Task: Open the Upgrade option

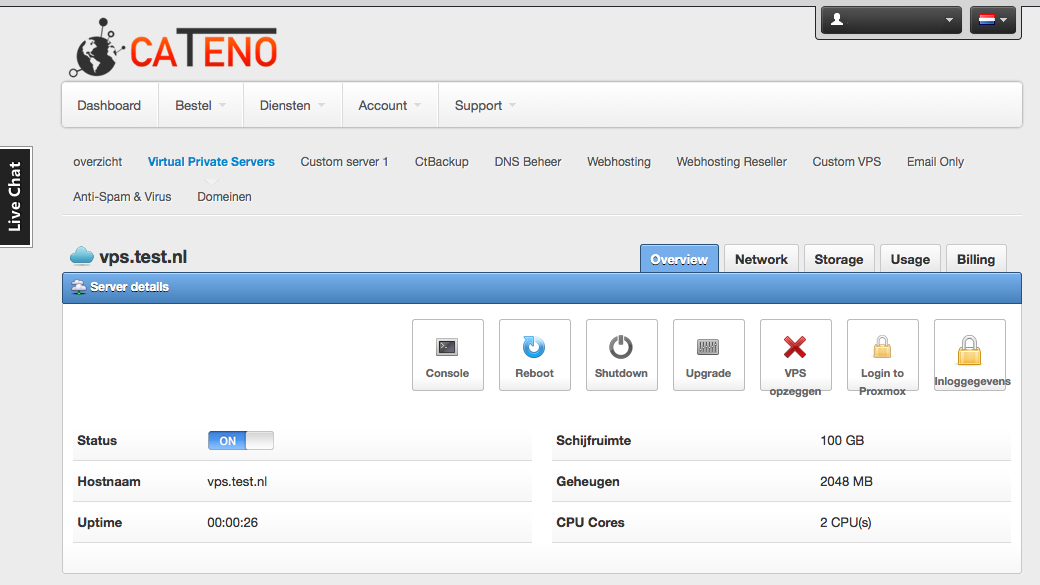Action: coord(708,355)
